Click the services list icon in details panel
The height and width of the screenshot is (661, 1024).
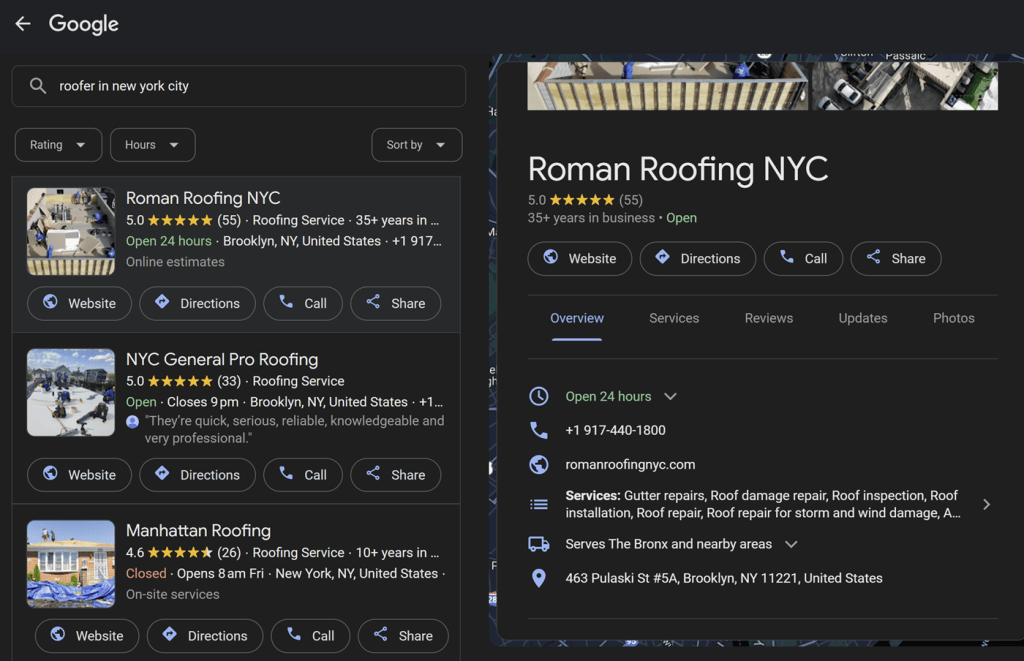click(539, 505)
